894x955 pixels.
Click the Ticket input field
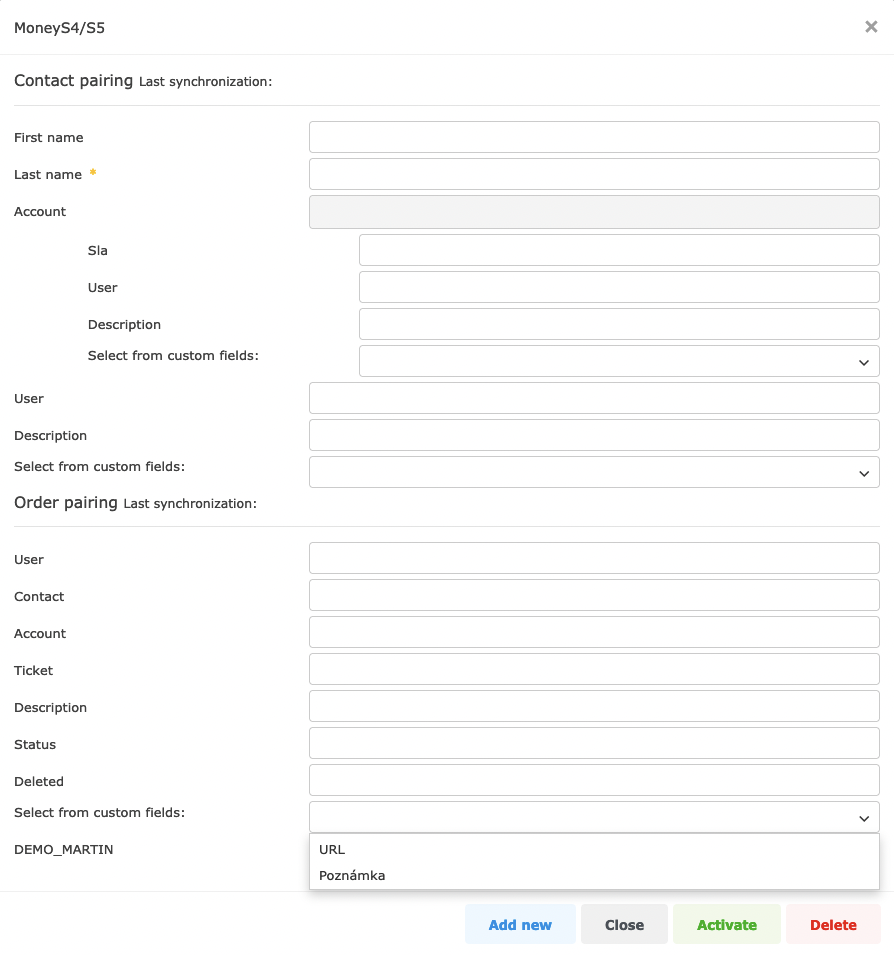[x=594, y=668]
